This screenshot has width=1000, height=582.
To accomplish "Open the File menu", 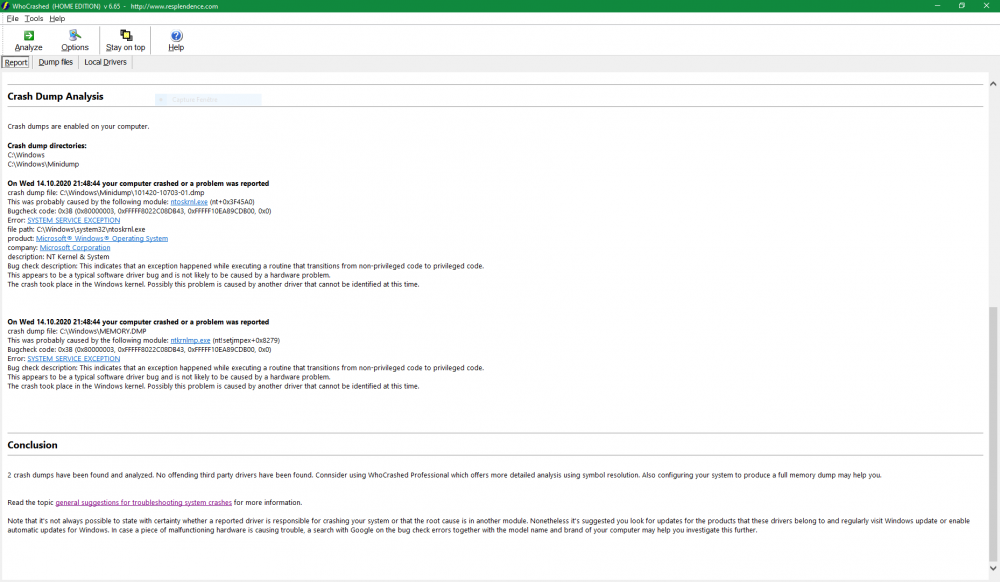I will [x=13, y=18].
